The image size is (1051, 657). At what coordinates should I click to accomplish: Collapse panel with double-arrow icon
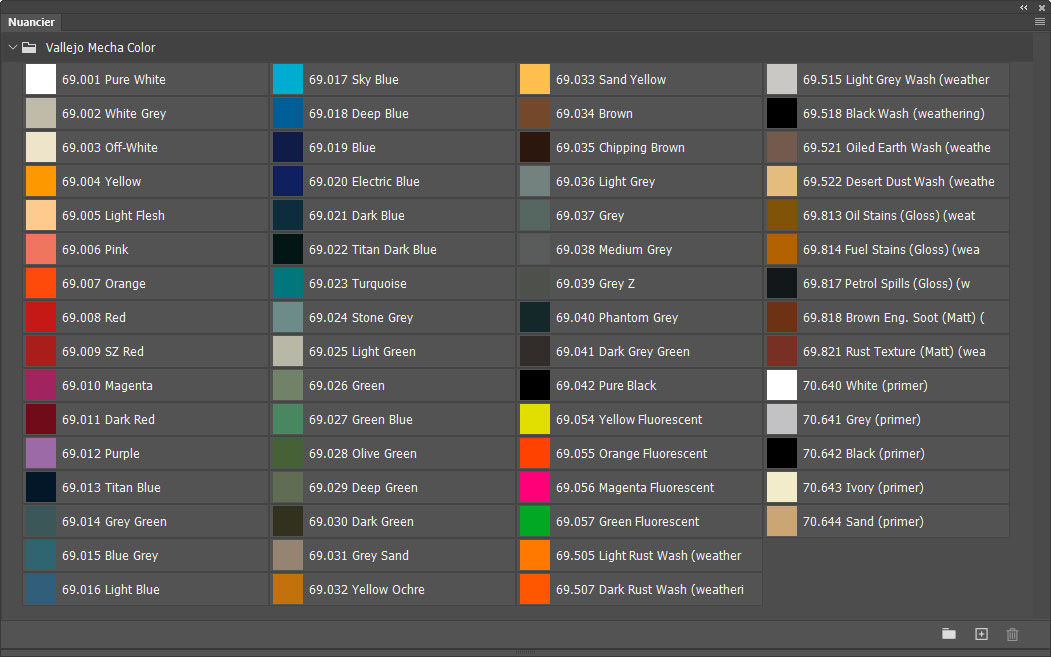coord(1024,7)
